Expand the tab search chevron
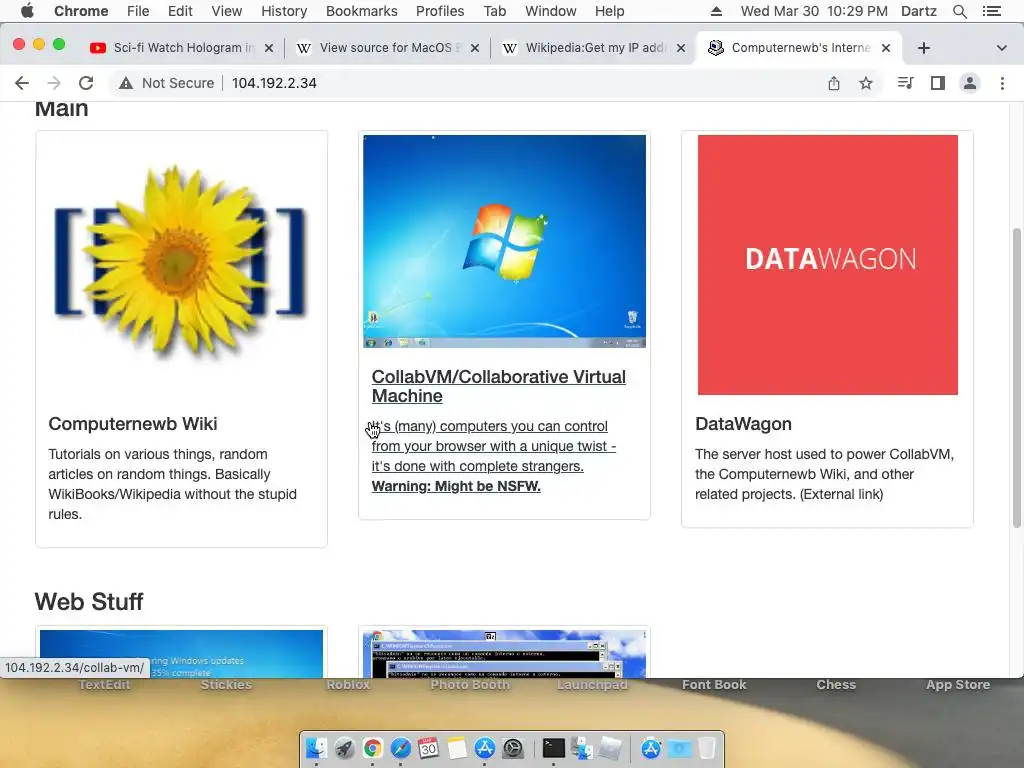1024x768 pixels. tap(1001, 48)
